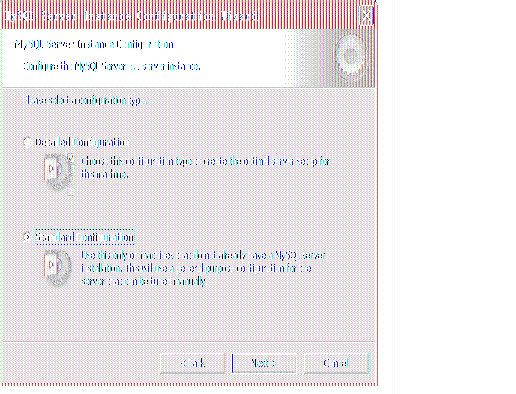Screen dimensions: 516x394
Task: Click the Detailed Configuration description text
Action: pyautogui.click(x=205, y=168)
